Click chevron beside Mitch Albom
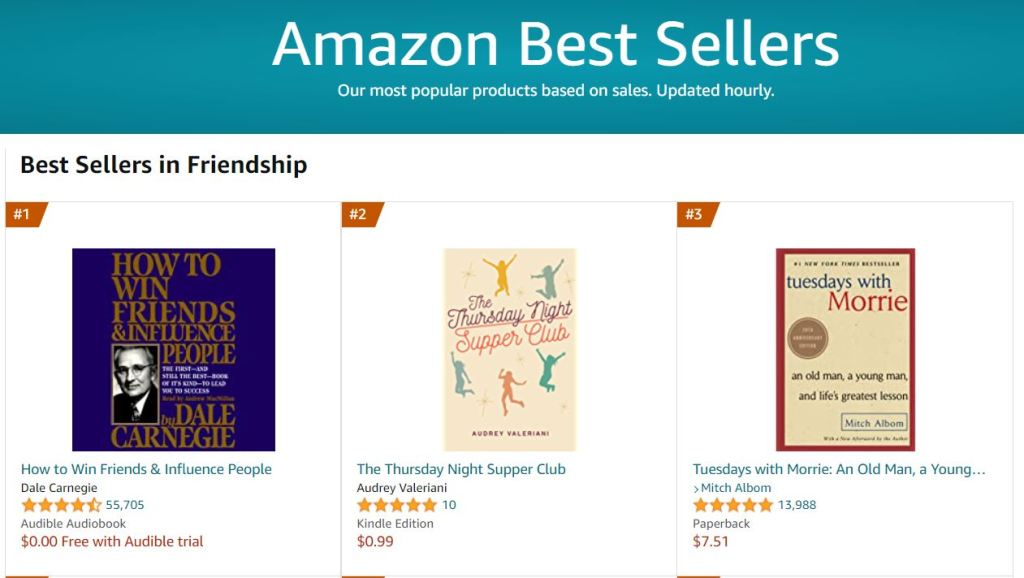 tap(696, 488)
